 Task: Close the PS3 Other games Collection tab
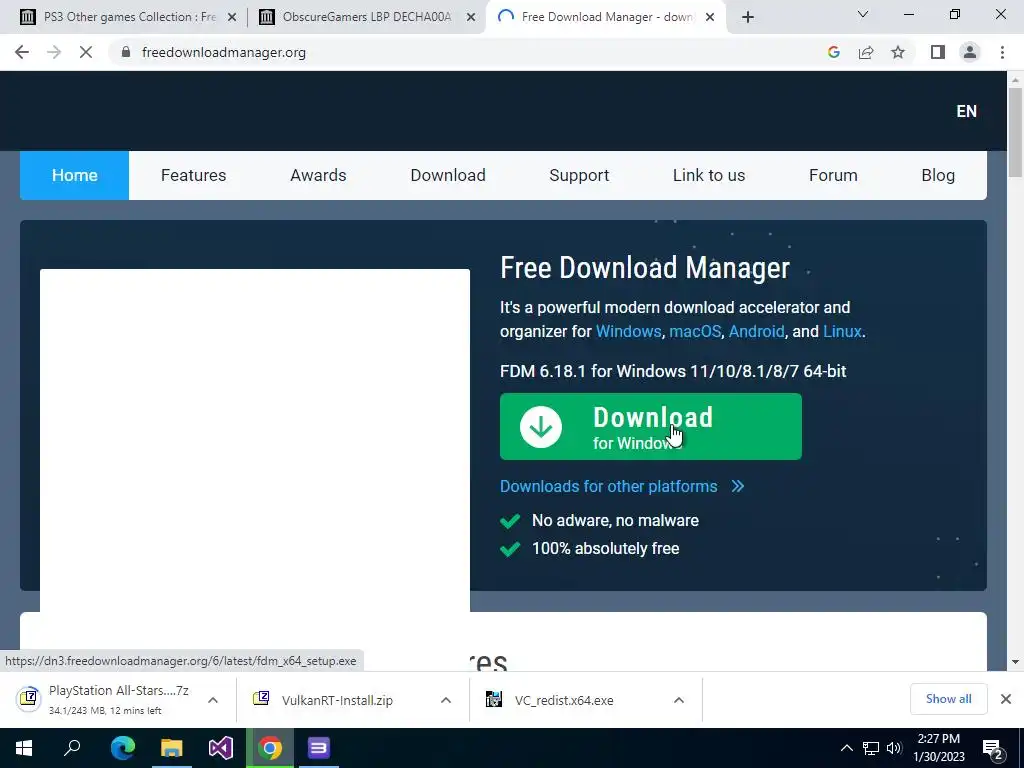click(231, 17)
